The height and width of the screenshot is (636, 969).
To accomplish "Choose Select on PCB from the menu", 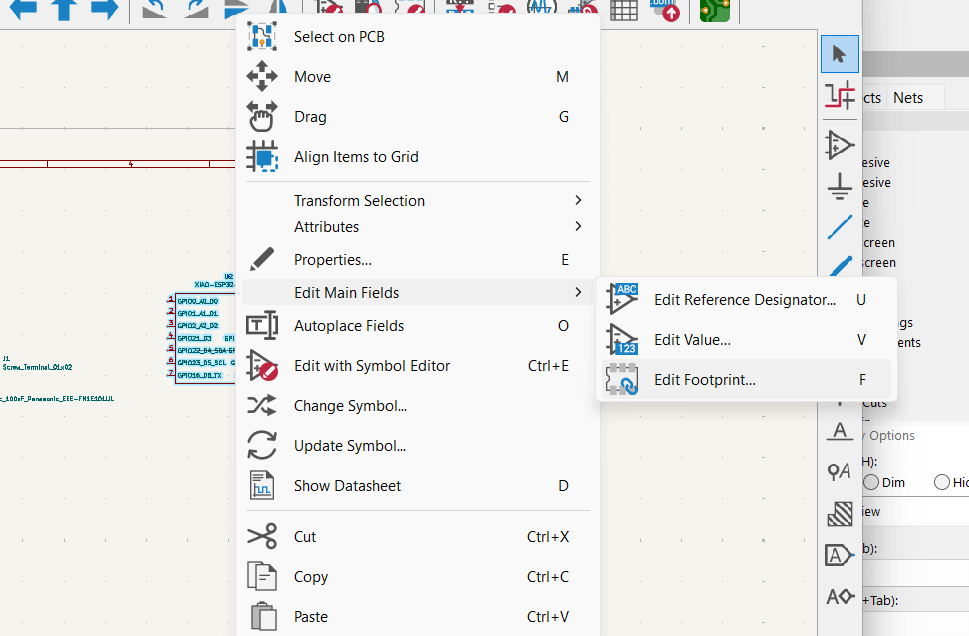I will [x=340, y=36].
